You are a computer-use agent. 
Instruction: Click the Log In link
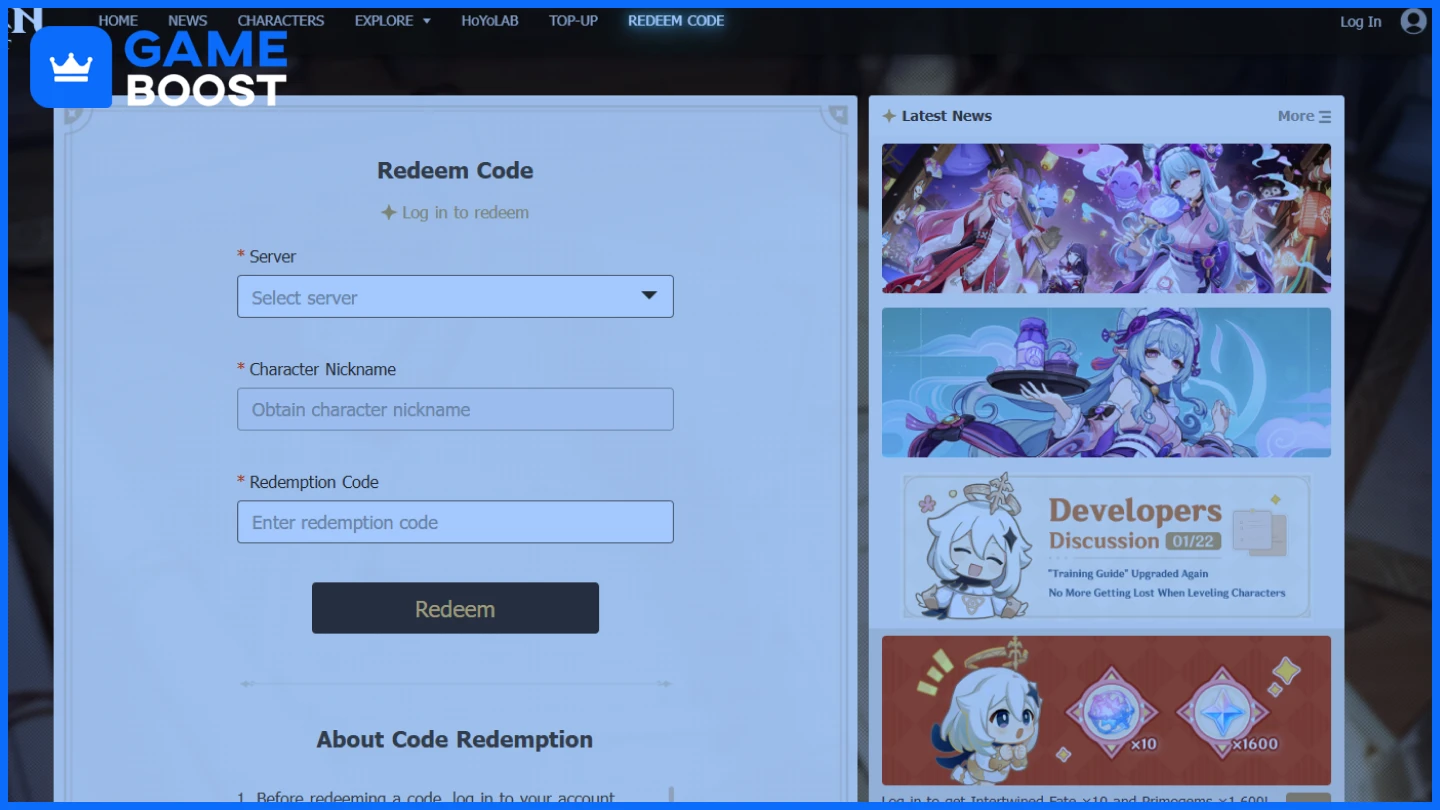click(1360, 22)
